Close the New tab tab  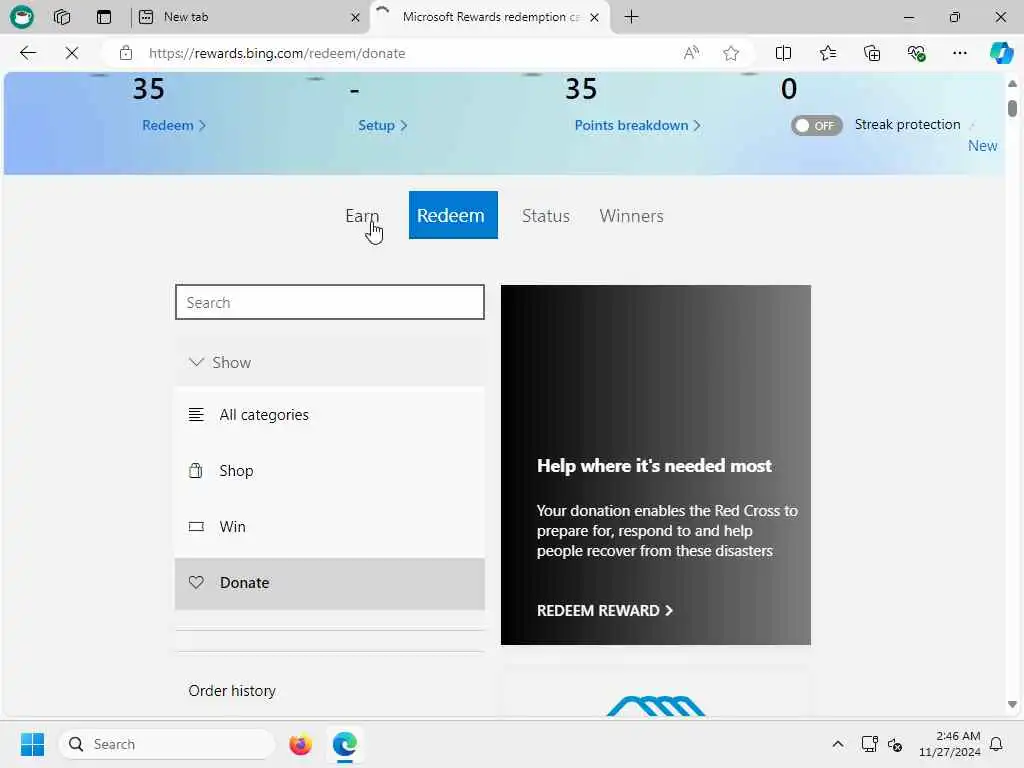355,18
